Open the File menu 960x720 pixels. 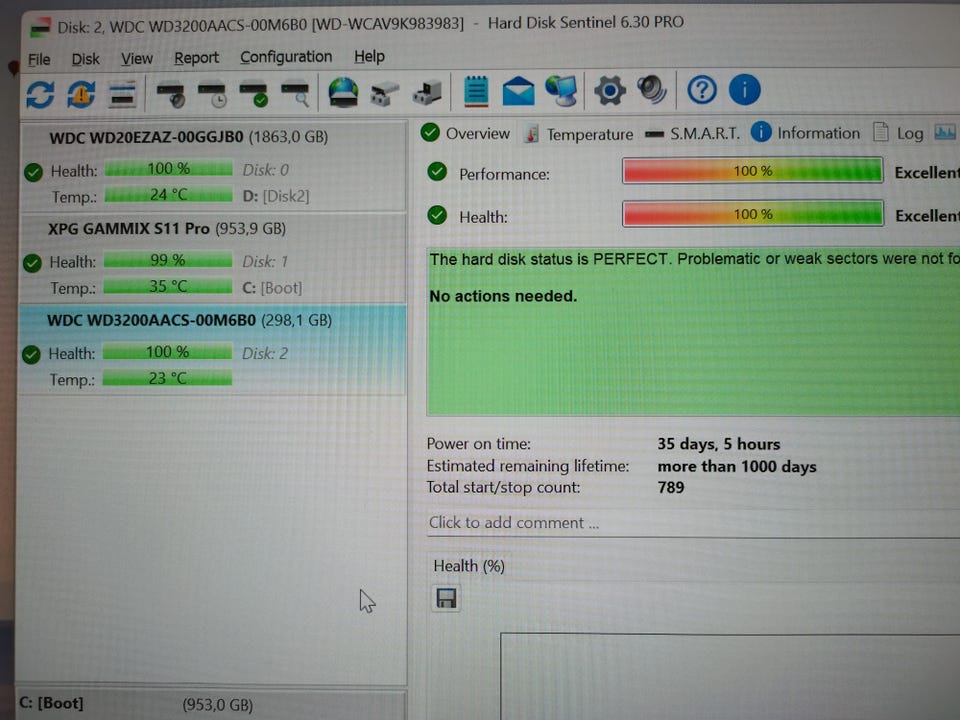tap(39, 59)
